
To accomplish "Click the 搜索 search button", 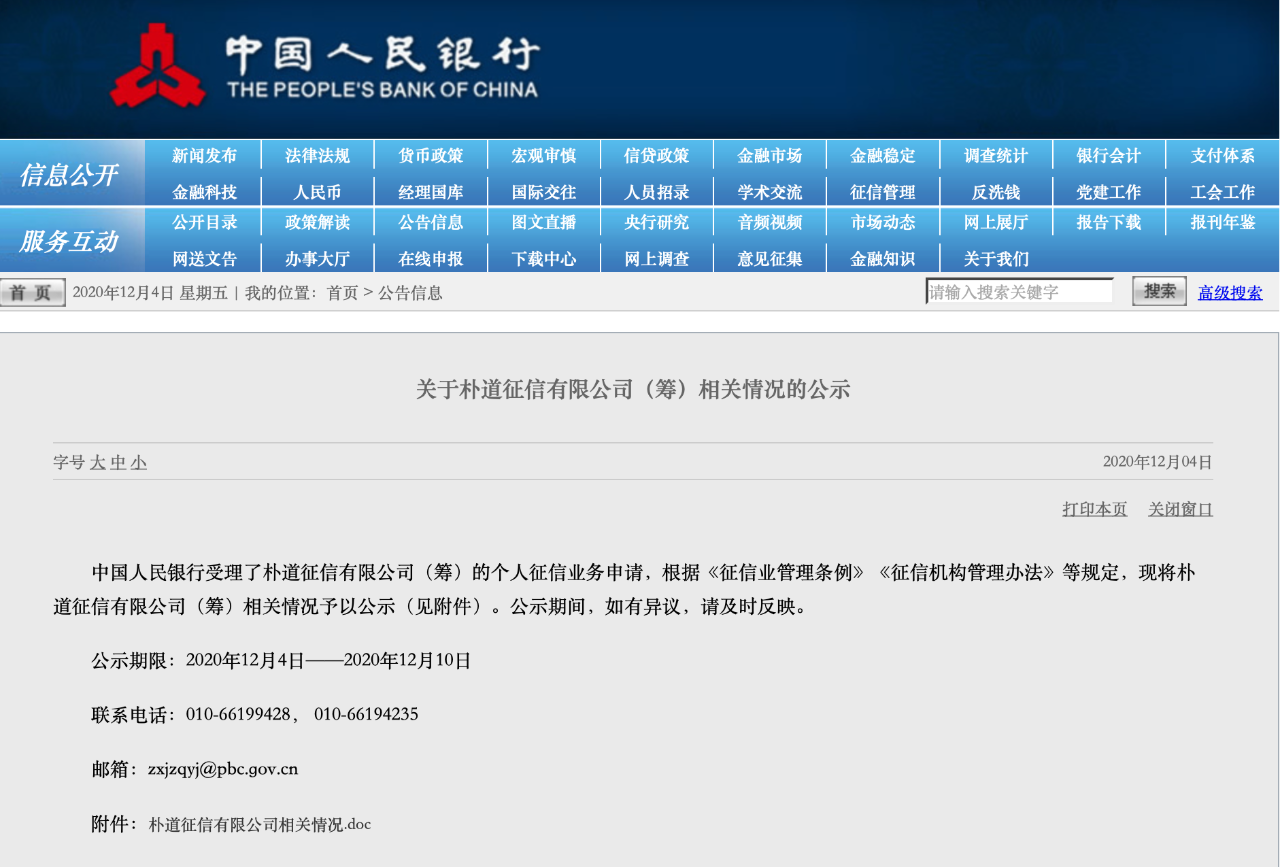I will [x=1159, y=292].
